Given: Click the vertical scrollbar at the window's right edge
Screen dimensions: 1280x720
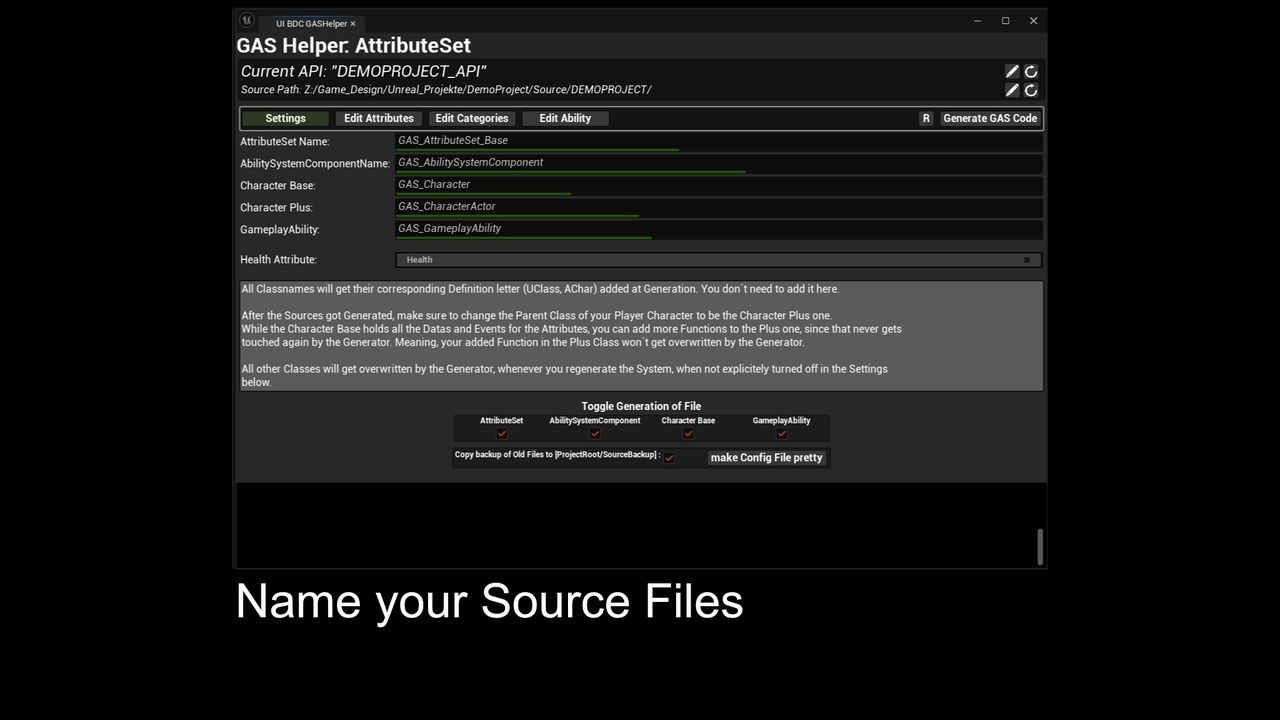Looking at the screenshot, I should click(1040, 546).
